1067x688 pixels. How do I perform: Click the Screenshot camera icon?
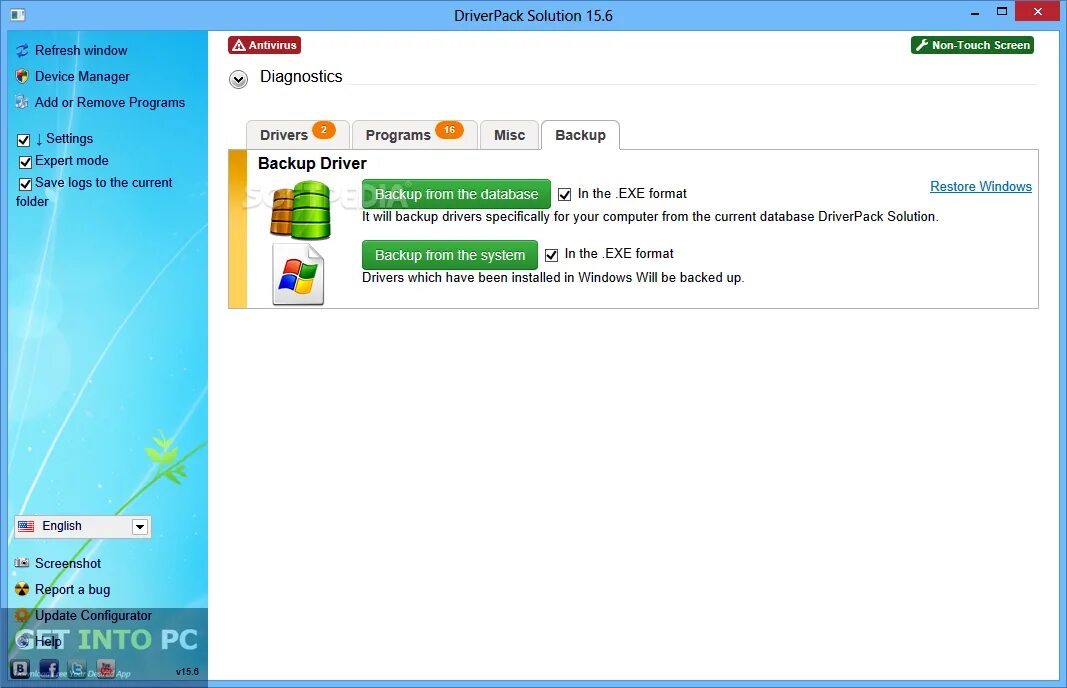[x=21, y=563]
